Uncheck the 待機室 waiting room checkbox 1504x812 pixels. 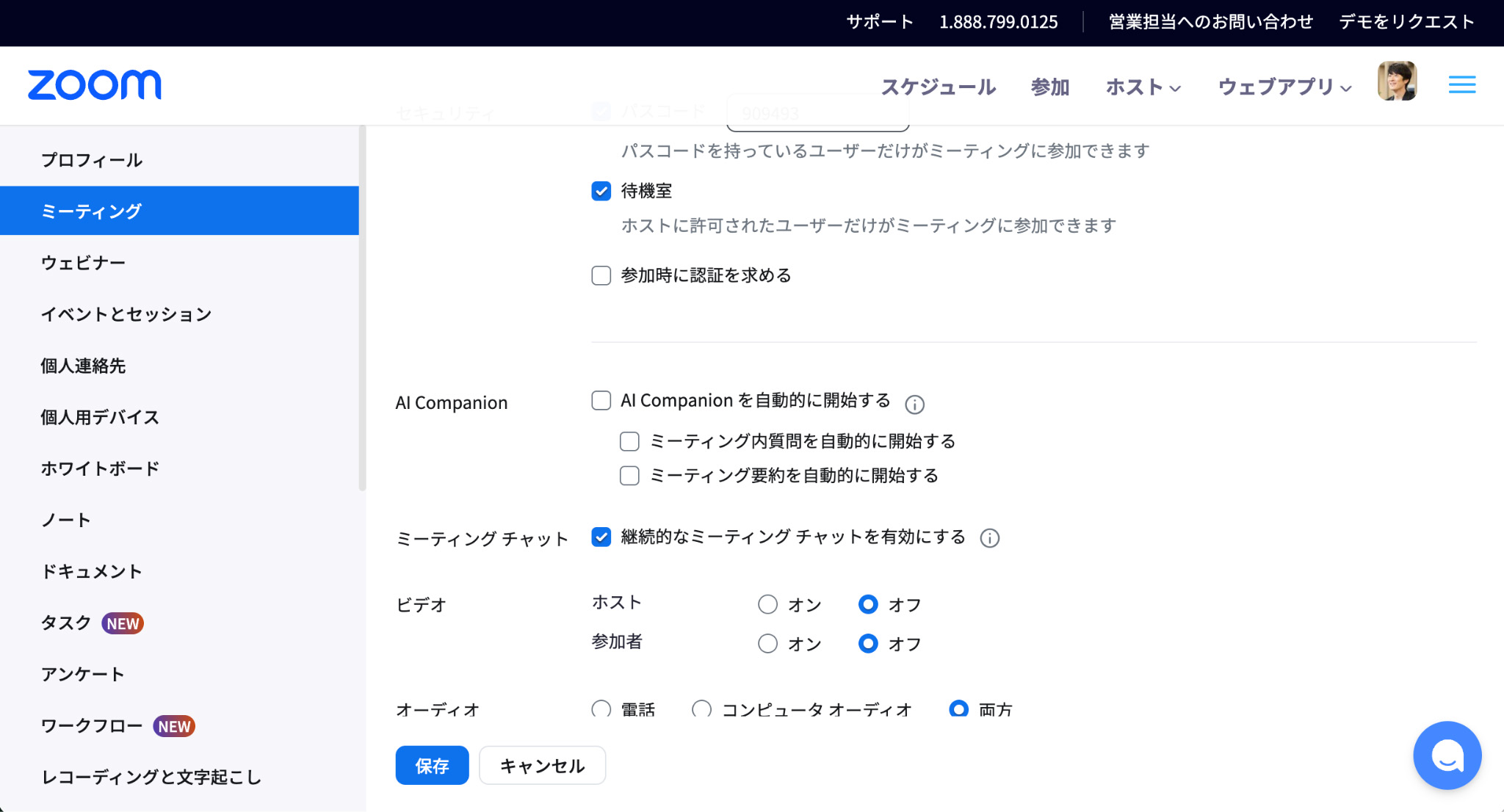pyautogui.click(x=601, y=192)
